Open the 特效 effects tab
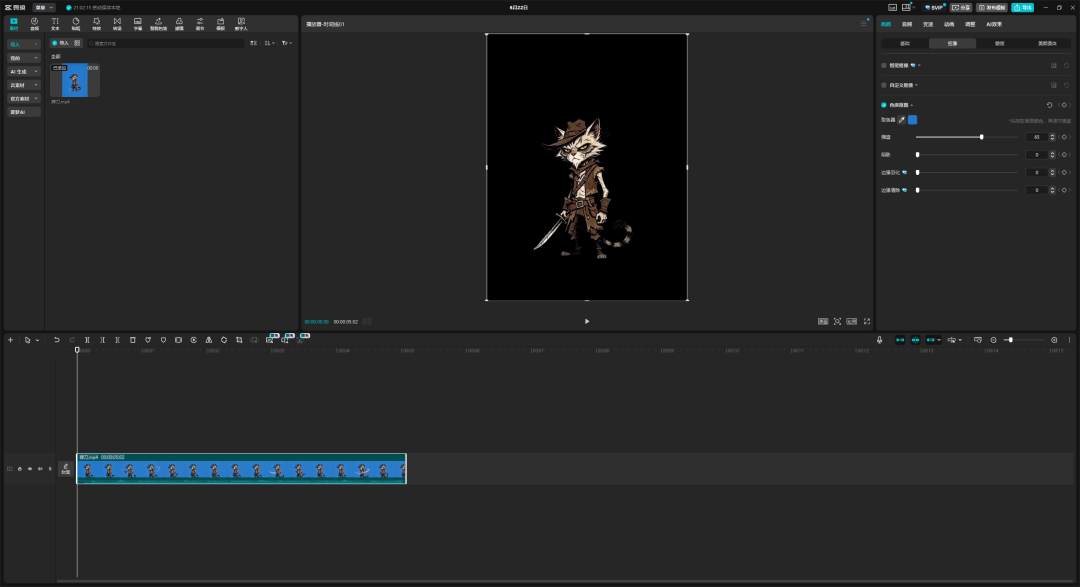Viewport: 1080px width, 587px height. (x=96, y=24)
